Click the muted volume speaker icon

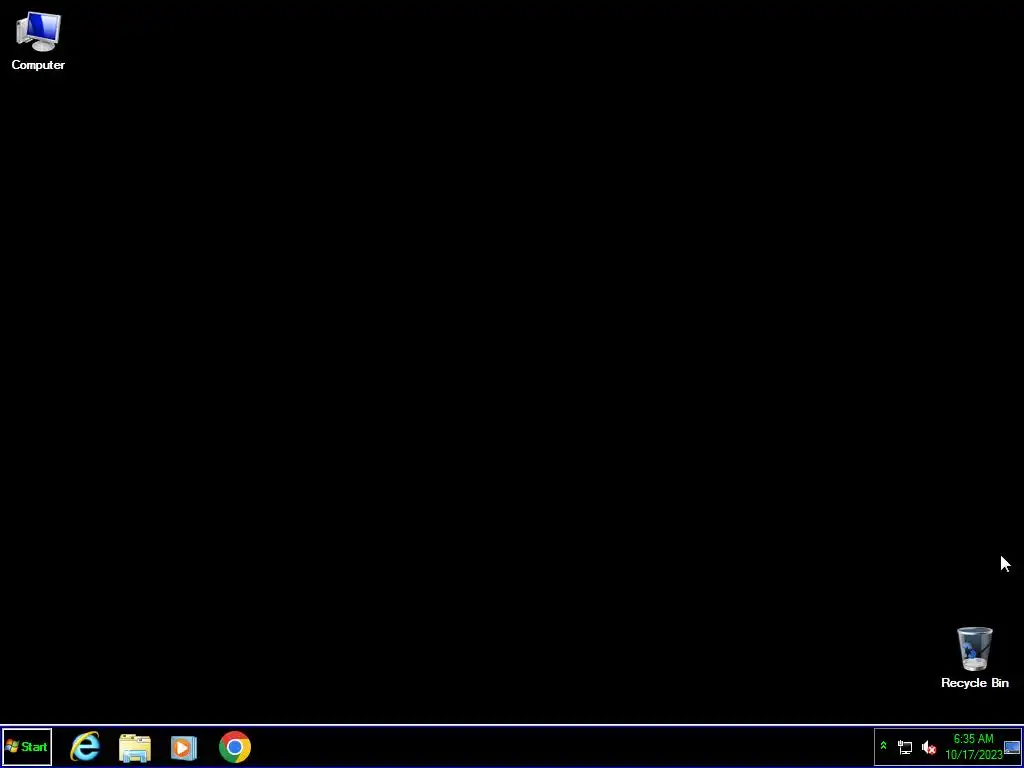[929, 747]
